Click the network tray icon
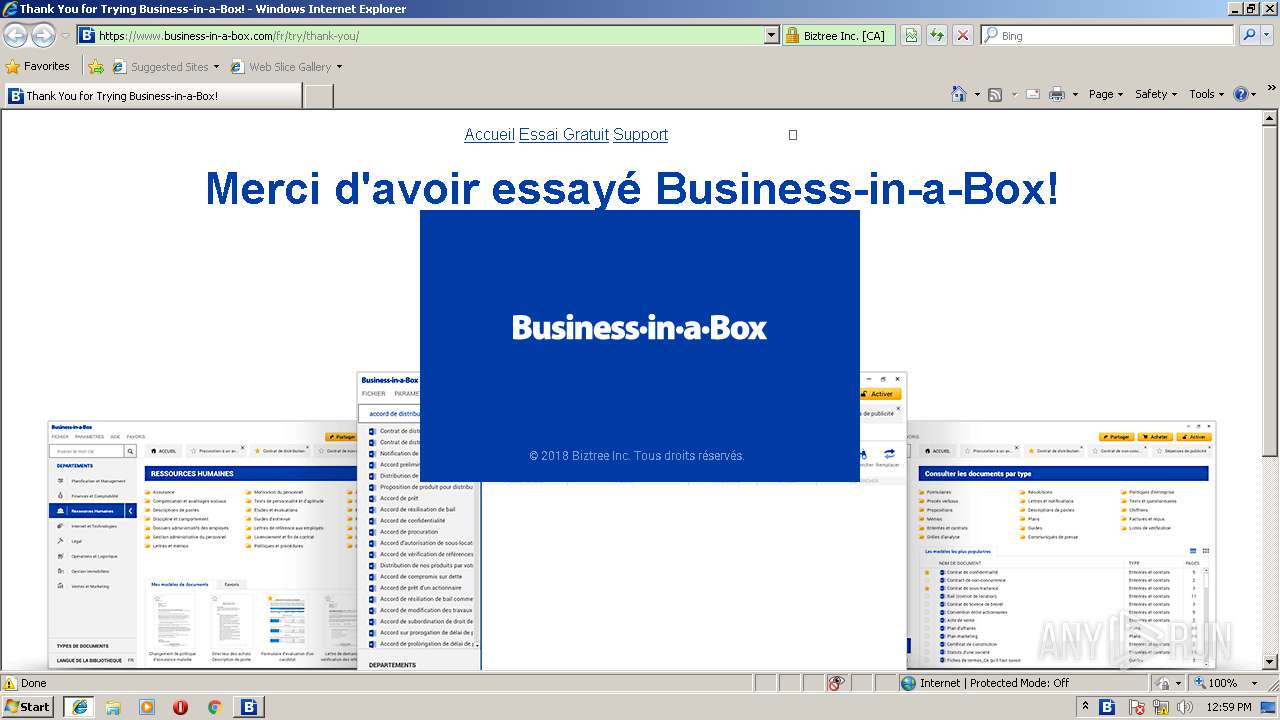 [1159, 708]
